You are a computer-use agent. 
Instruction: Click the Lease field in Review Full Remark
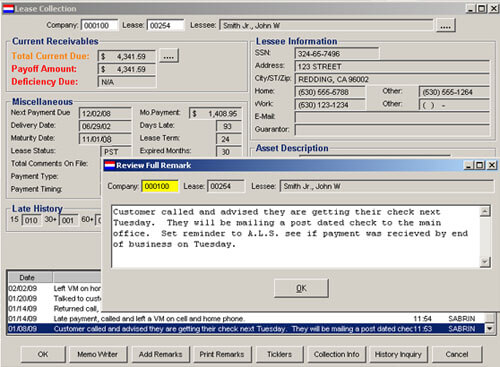226,186
